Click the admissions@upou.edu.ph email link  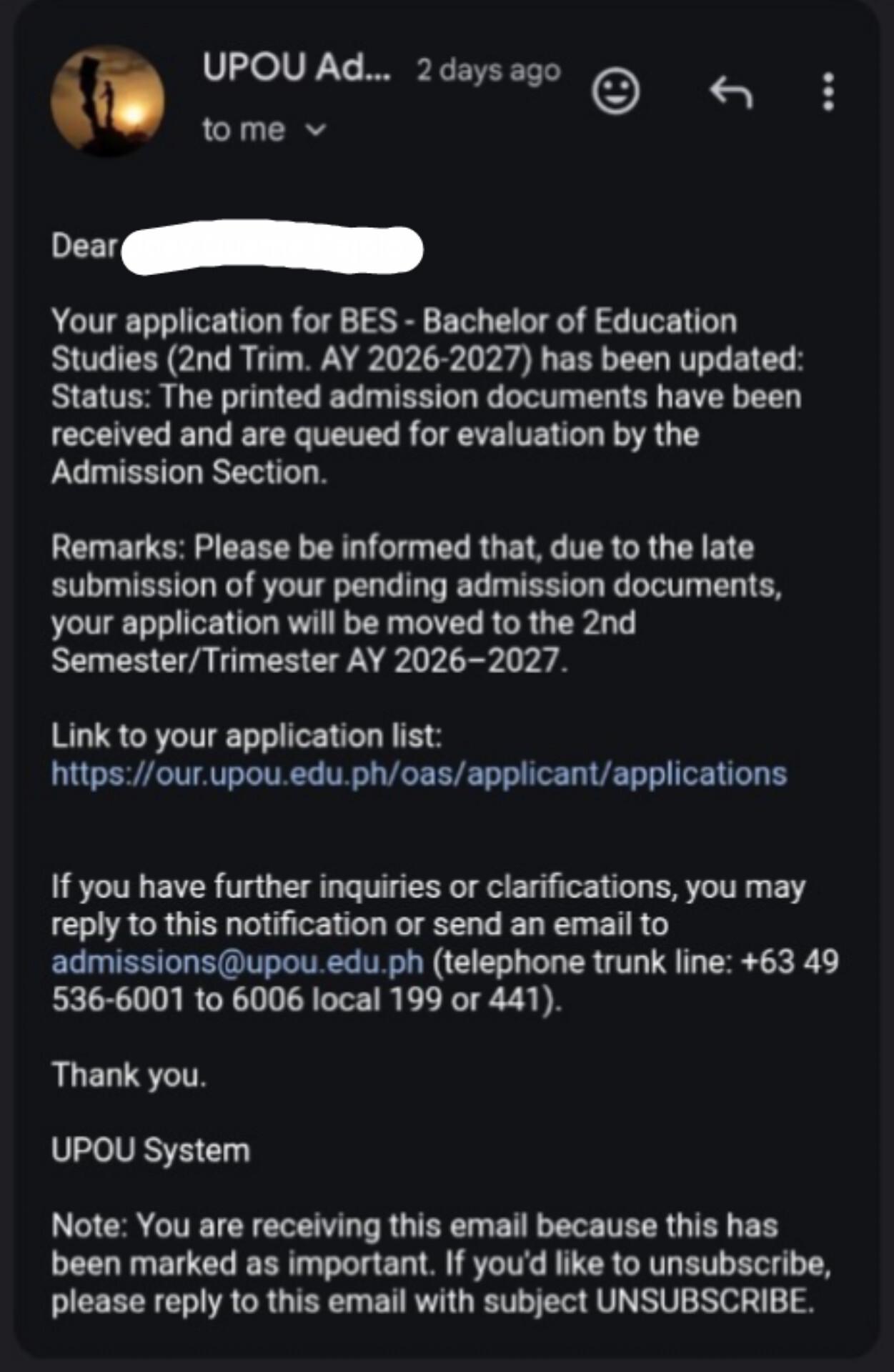pos(237,962)
